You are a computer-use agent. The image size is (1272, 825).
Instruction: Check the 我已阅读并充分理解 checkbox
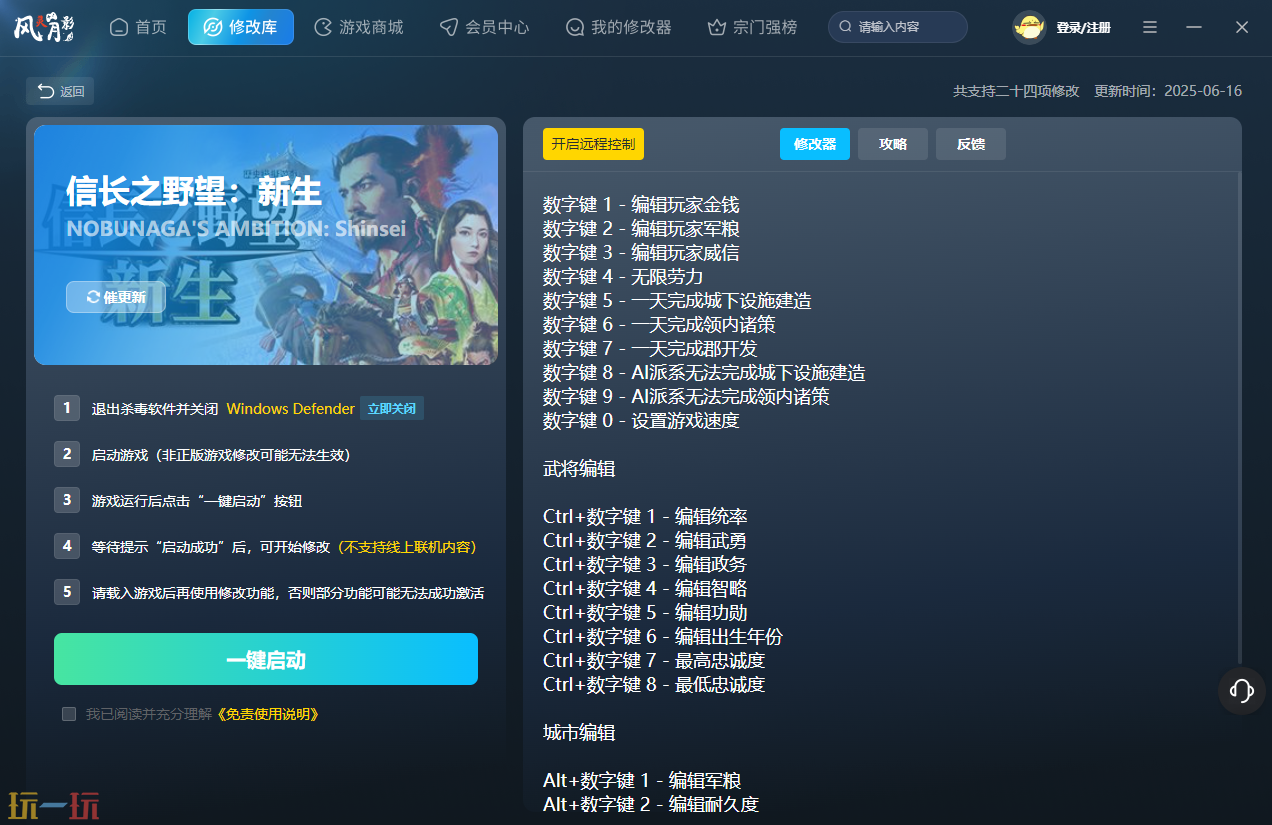point(69,714)
